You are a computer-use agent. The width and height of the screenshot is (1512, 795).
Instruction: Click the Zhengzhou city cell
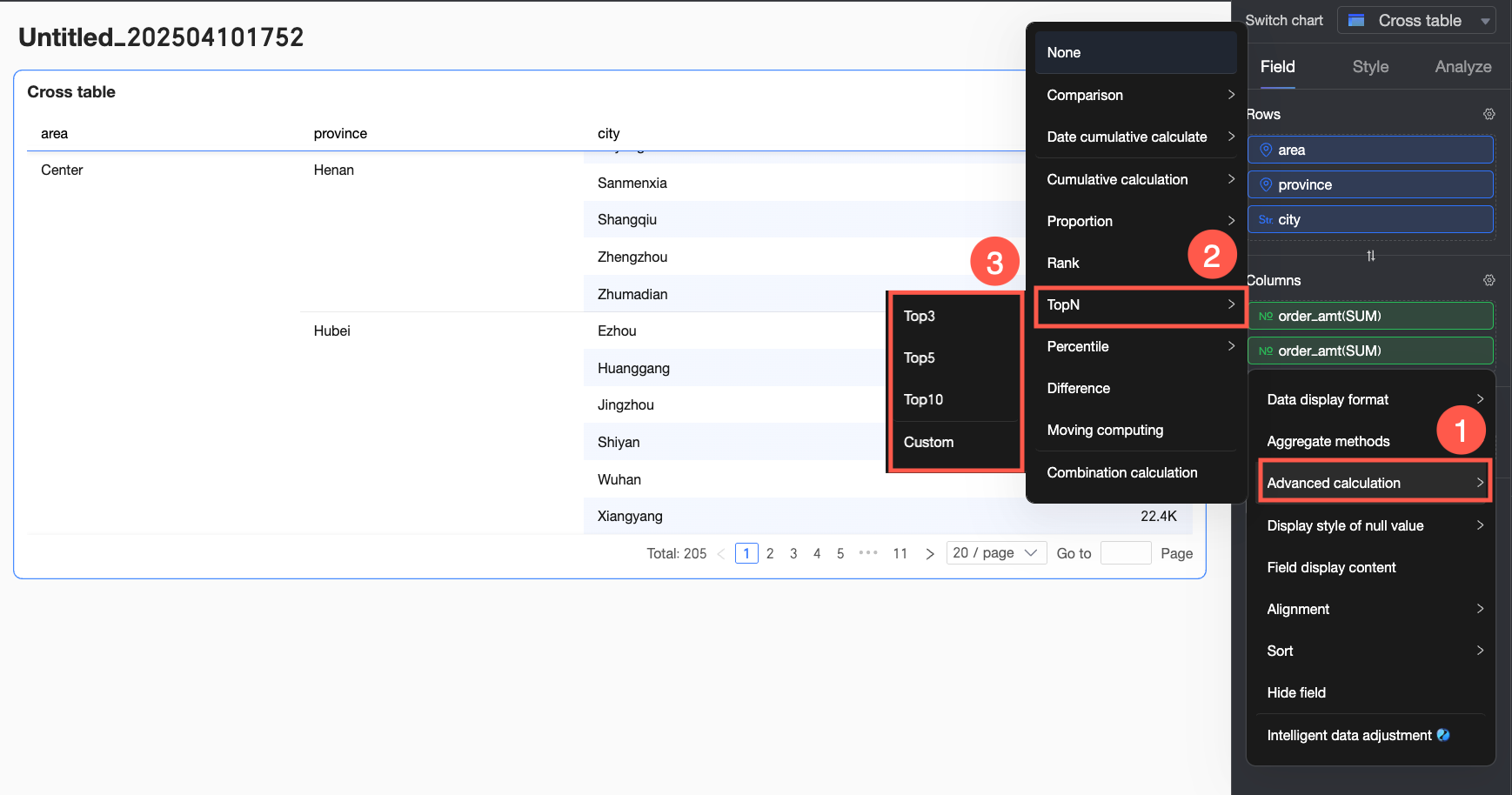pos(632,257)
